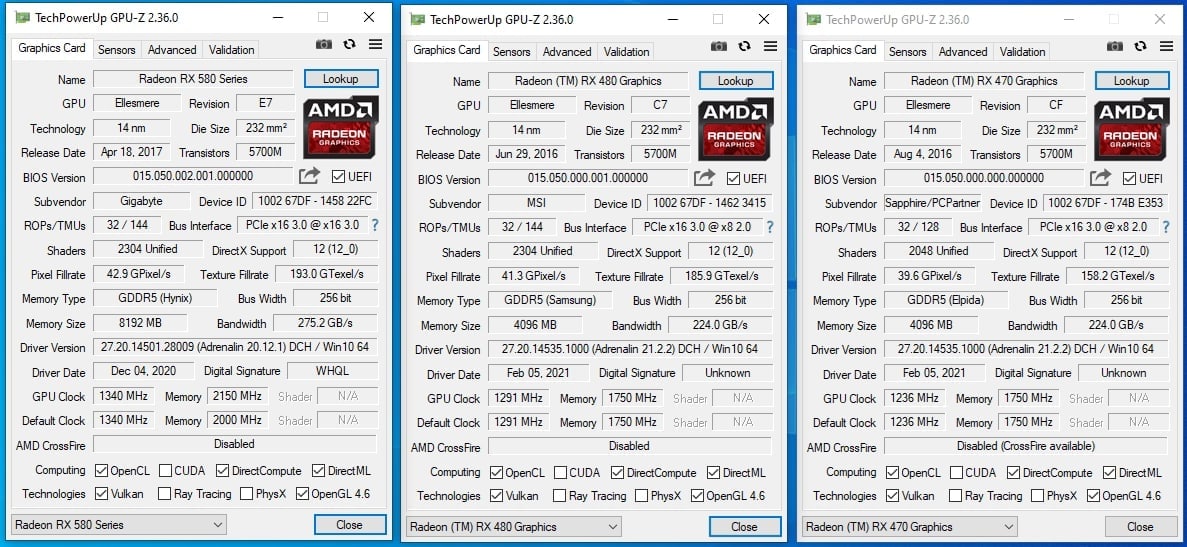Screen dimensions: 1187x547
Task: Click the Close button in RX 580 window
Action: click(350, 524)
